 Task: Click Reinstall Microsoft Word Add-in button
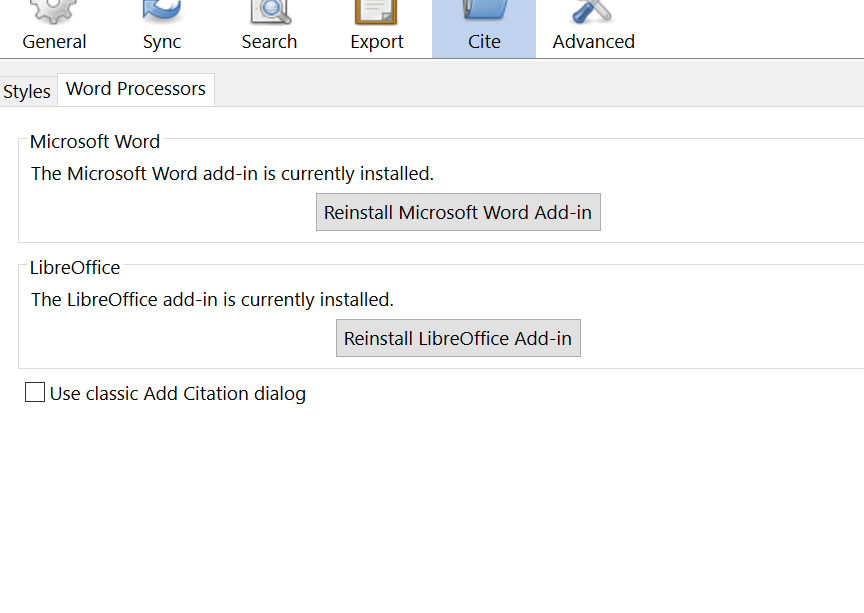tap(458, 212)
